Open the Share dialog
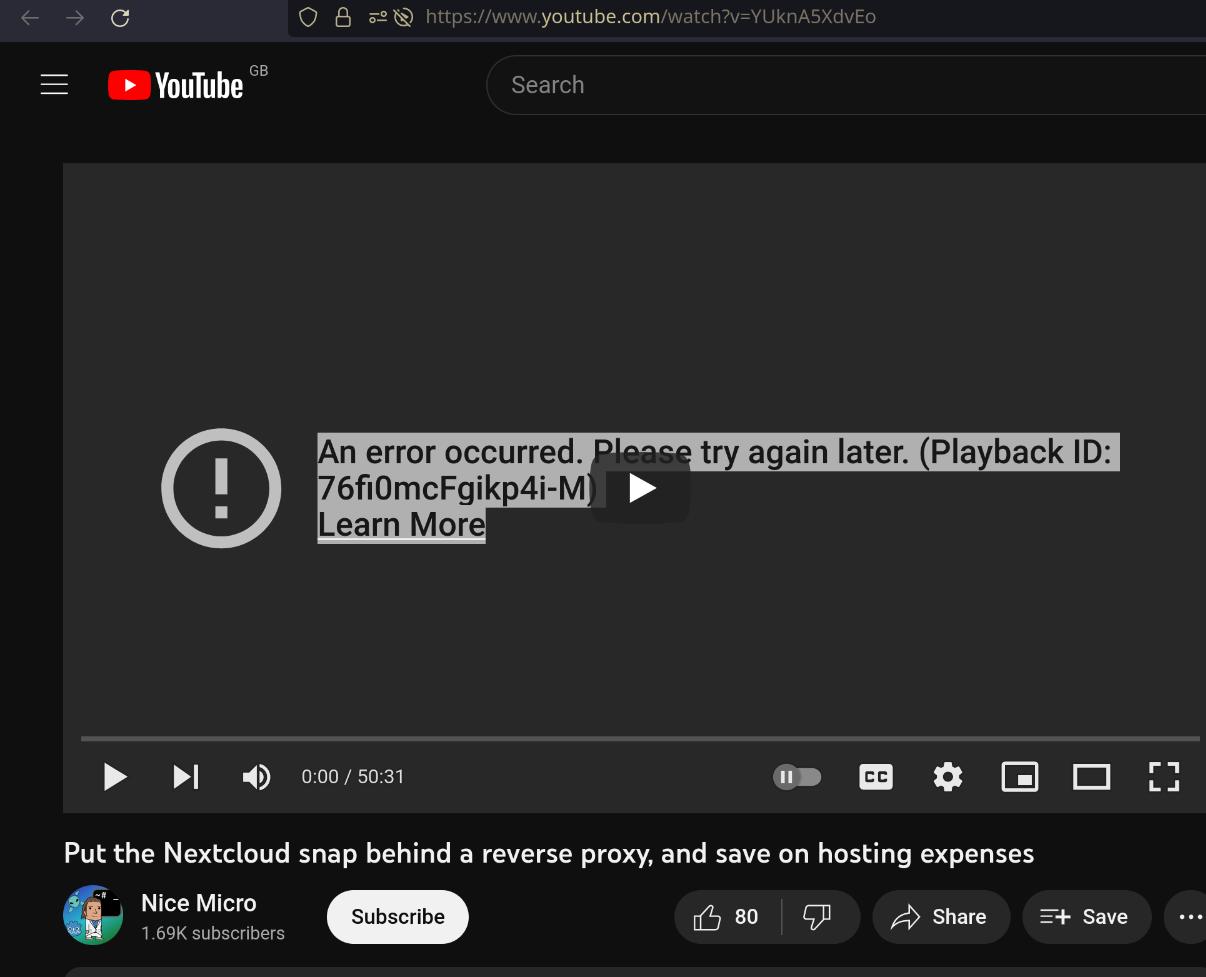 [x=940, y=916]
